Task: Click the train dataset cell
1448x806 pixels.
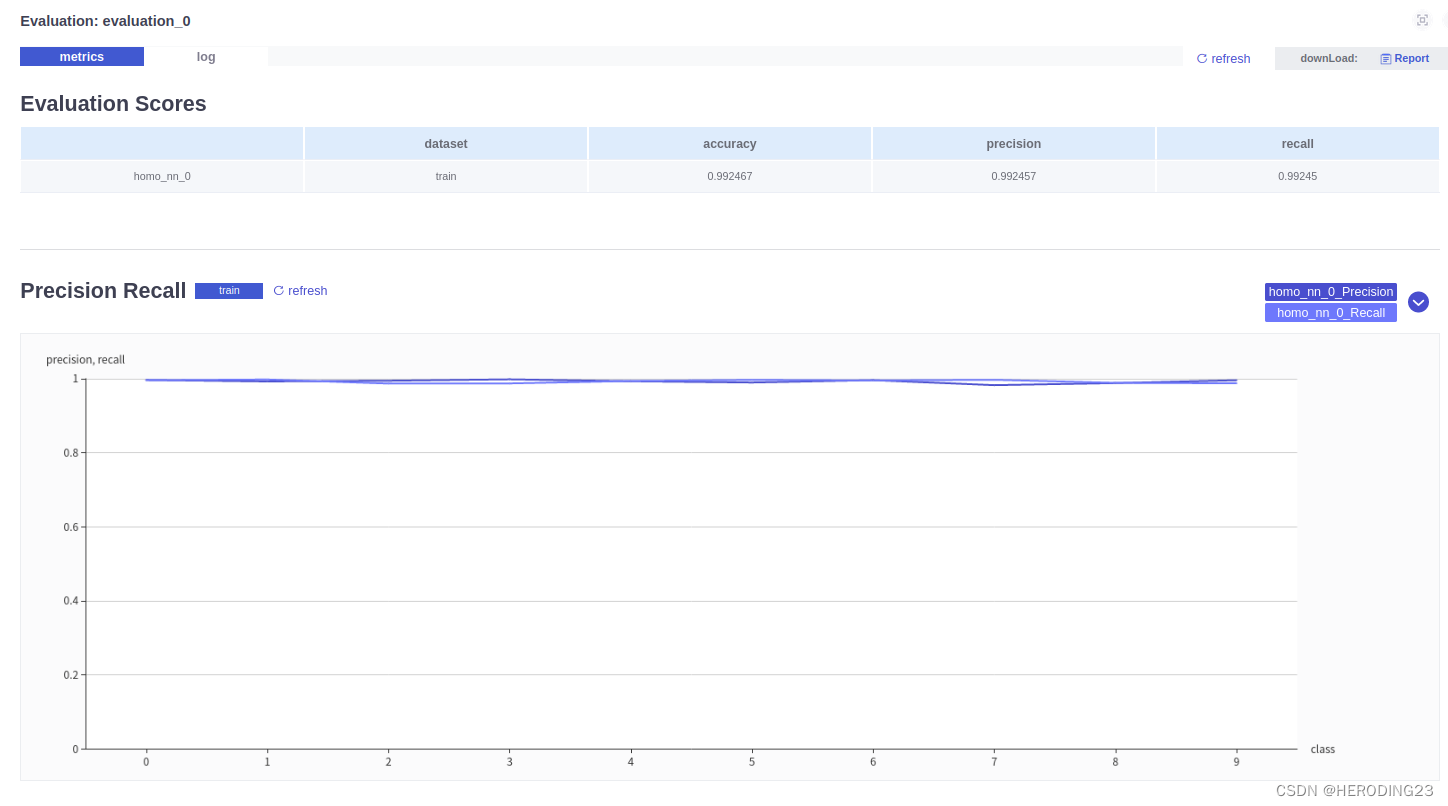Action: (x=446, y=176)
